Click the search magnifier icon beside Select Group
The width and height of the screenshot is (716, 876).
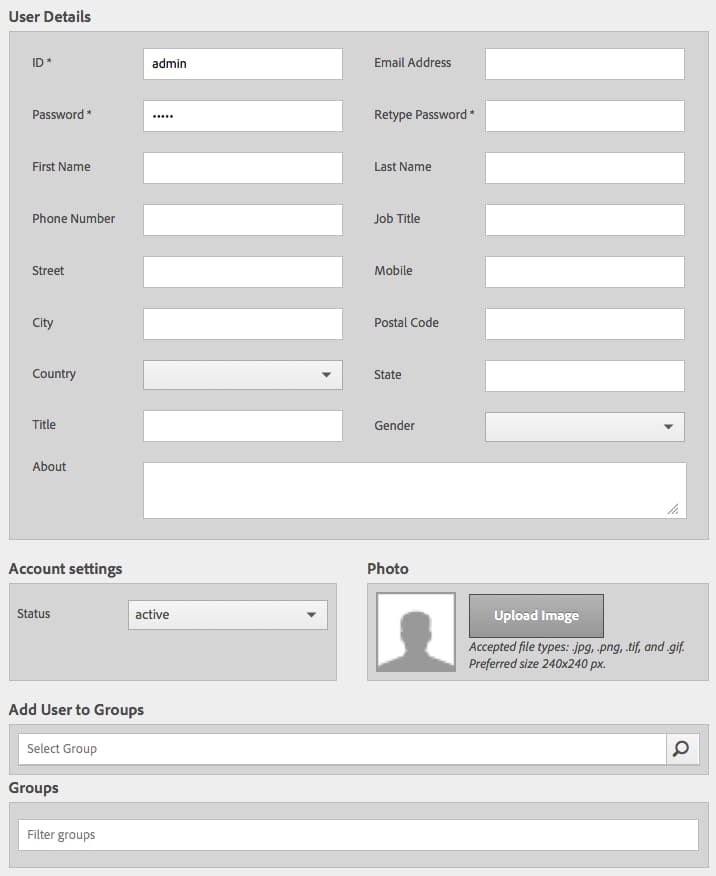(x=682, y=749)
